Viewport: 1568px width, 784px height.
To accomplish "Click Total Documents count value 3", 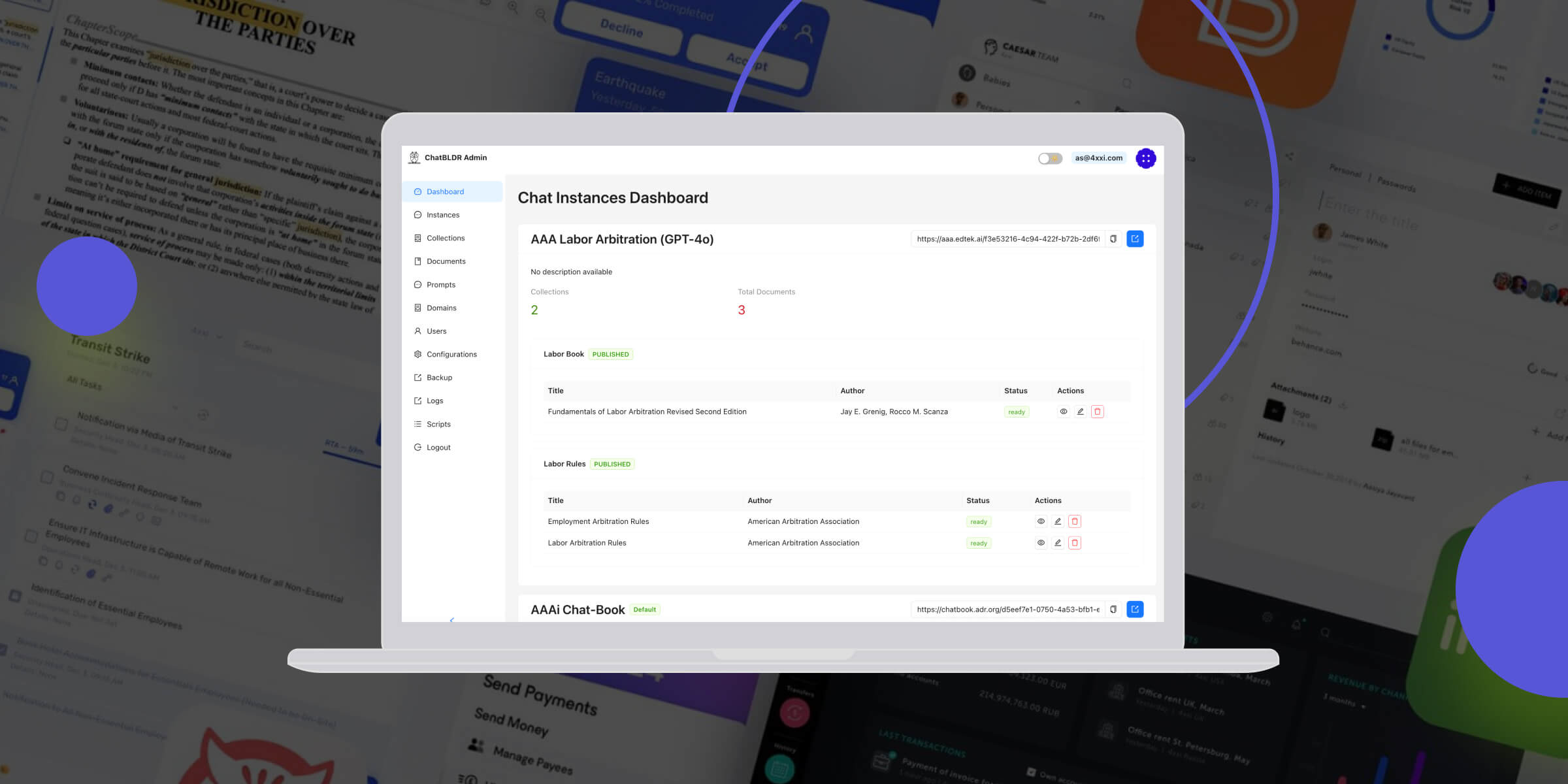I will tap(742, 310).
